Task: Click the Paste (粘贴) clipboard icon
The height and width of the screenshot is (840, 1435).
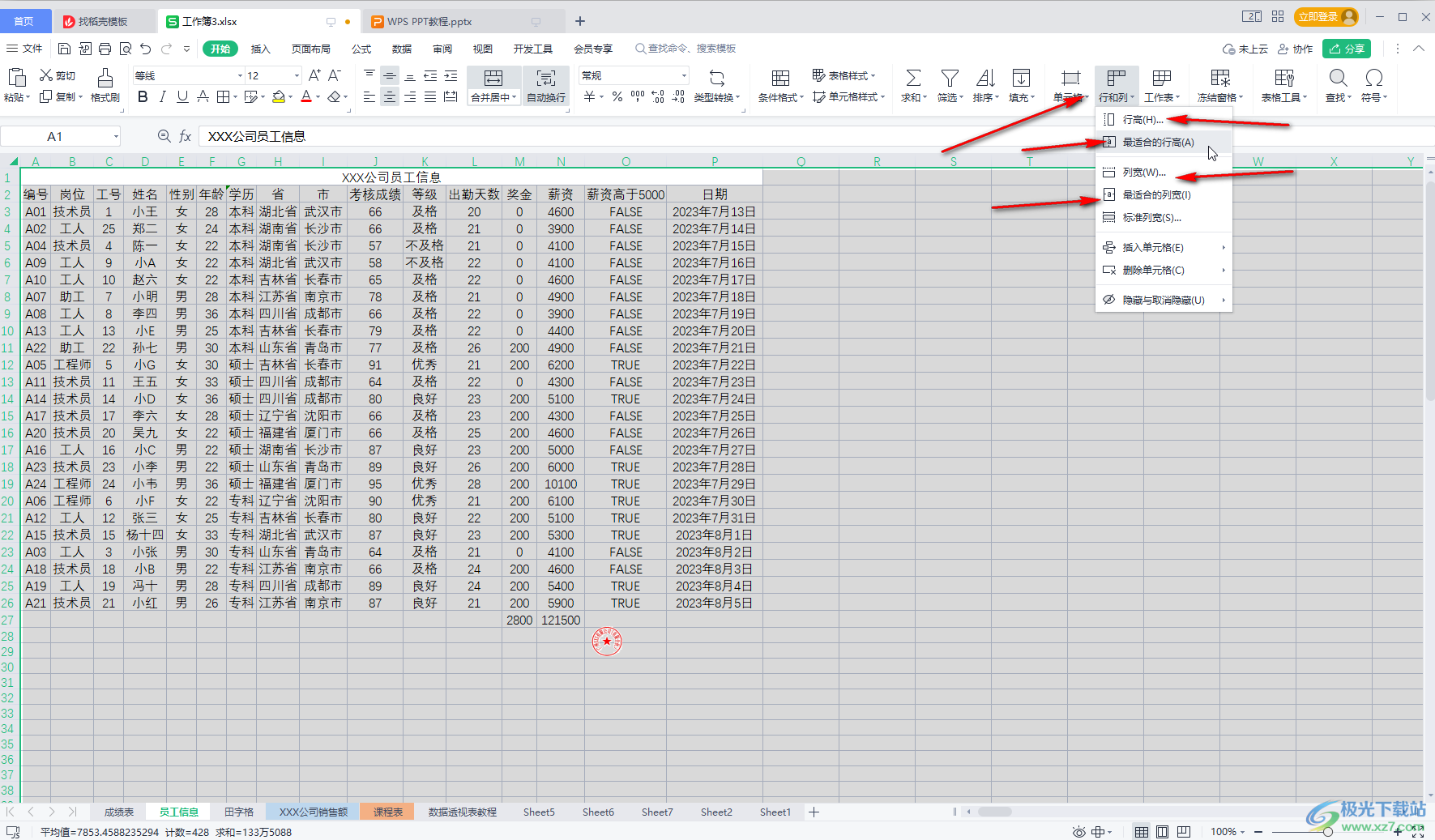Action: (16, 78)
